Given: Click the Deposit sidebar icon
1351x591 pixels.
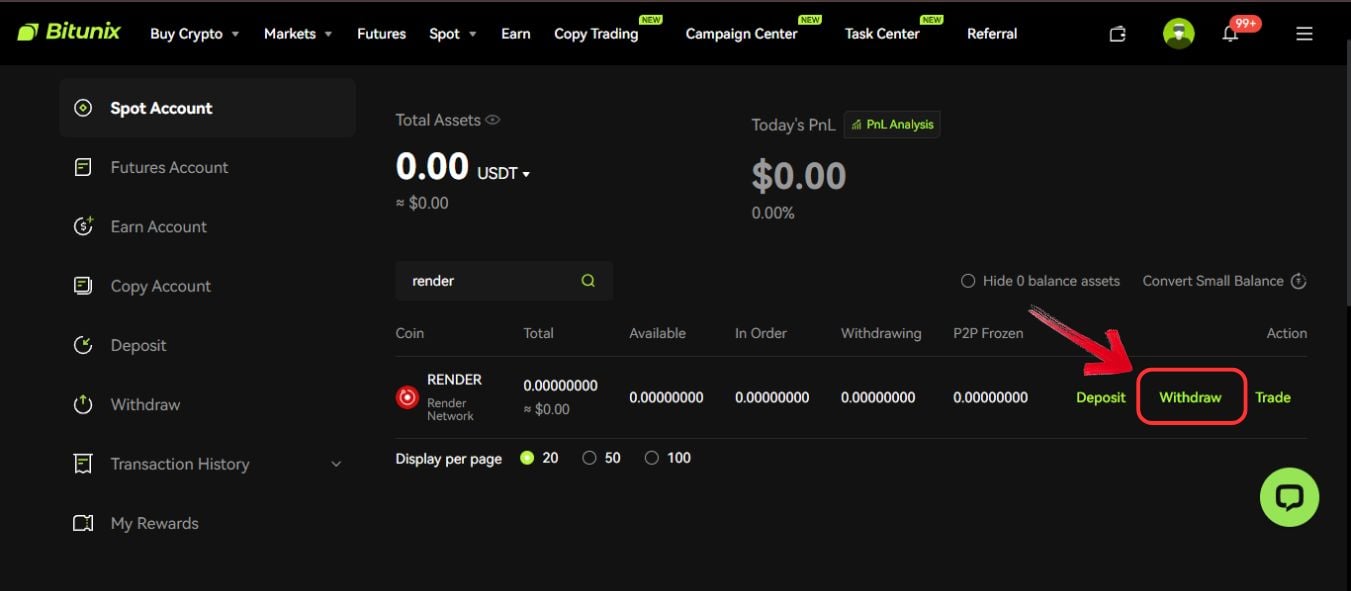Looking at the screenshot, I should [x=84, y=345].
